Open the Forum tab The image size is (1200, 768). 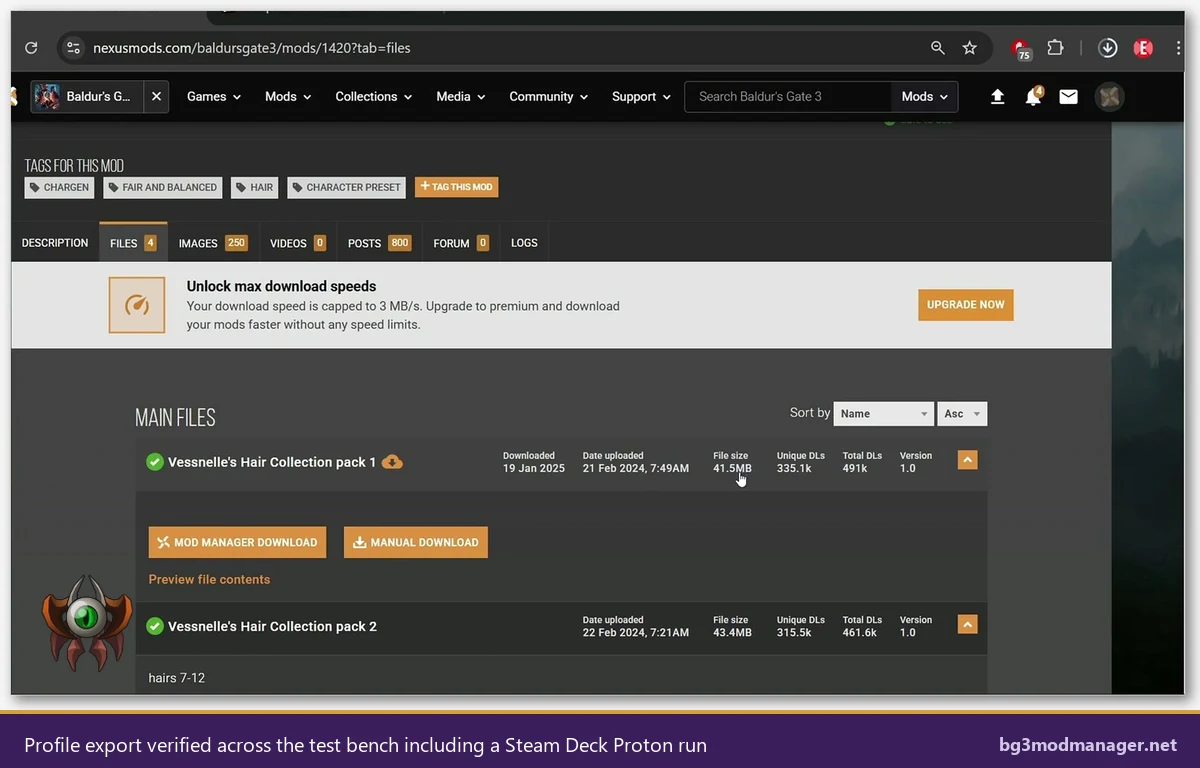(461, 243)
